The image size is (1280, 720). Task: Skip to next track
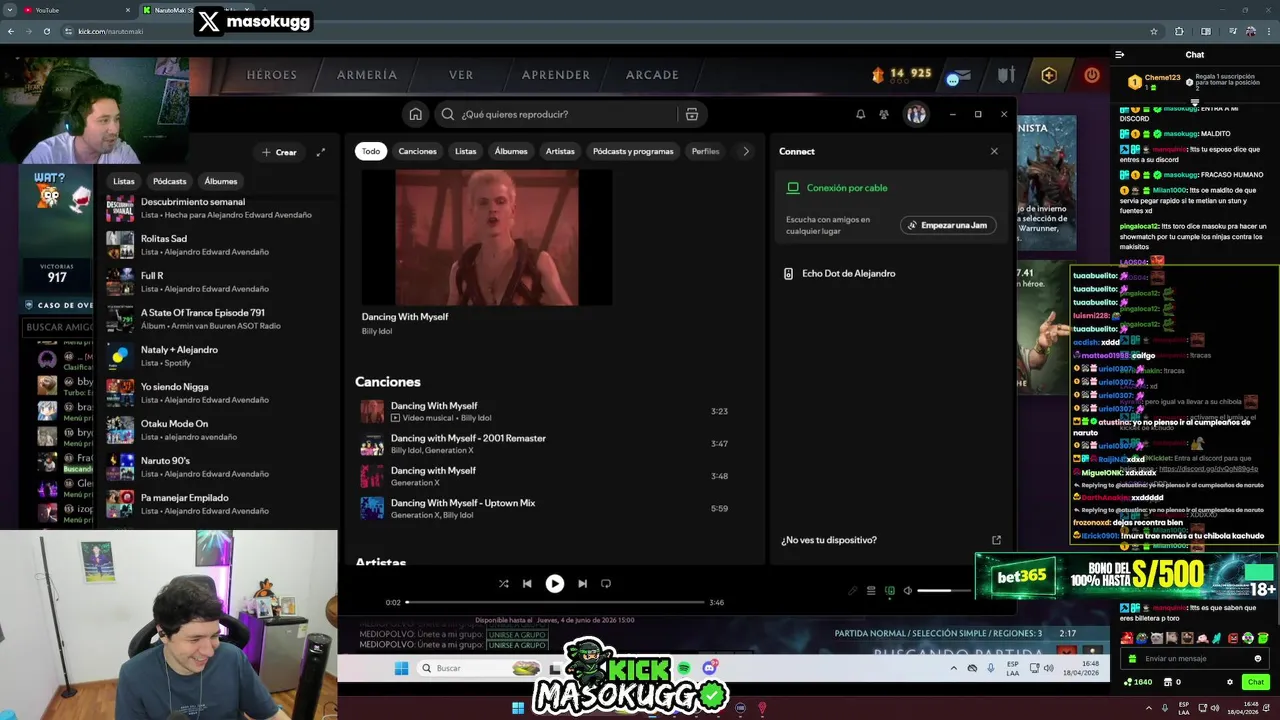[x=582, y=584]
